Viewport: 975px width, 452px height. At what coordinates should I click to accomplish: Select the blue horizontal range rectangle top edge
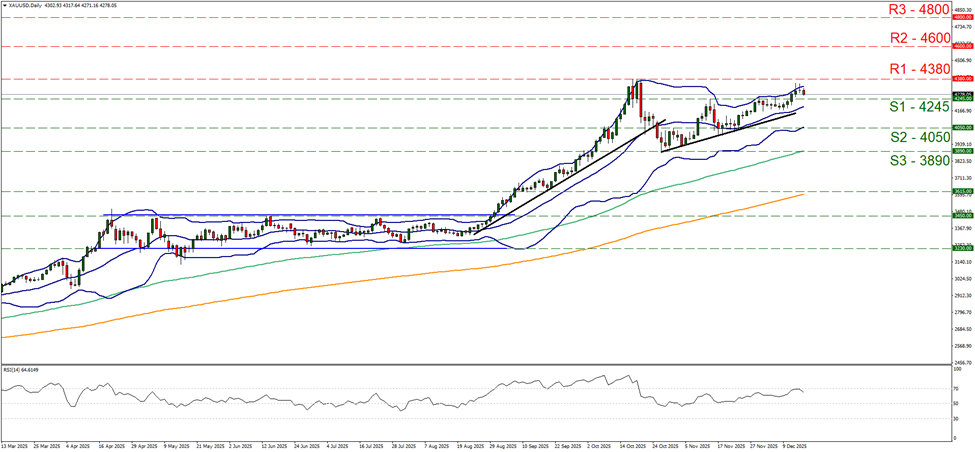300,214
